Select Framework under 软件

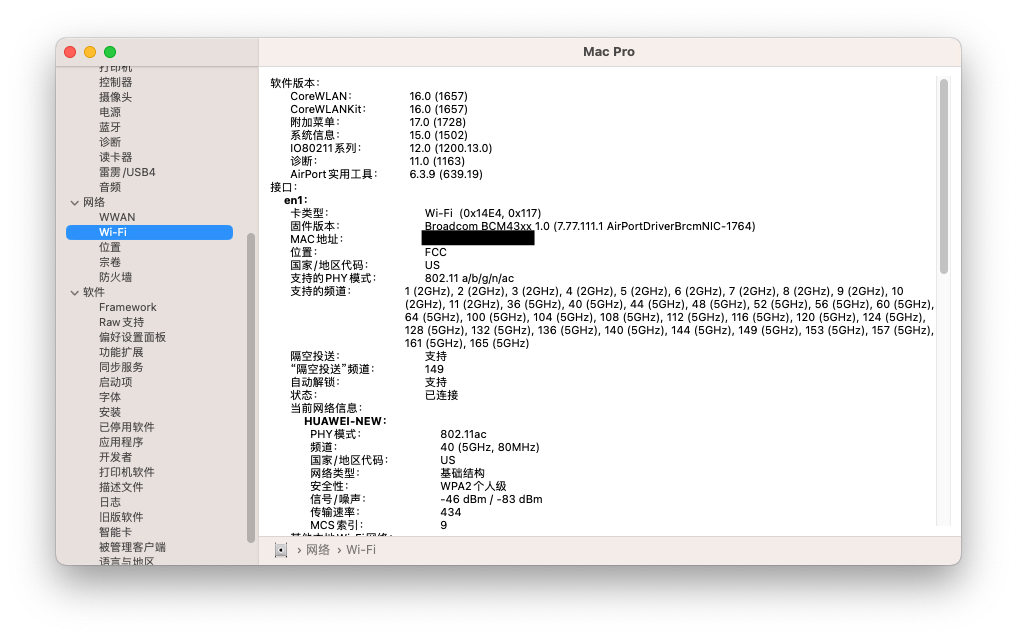(128, 307)
